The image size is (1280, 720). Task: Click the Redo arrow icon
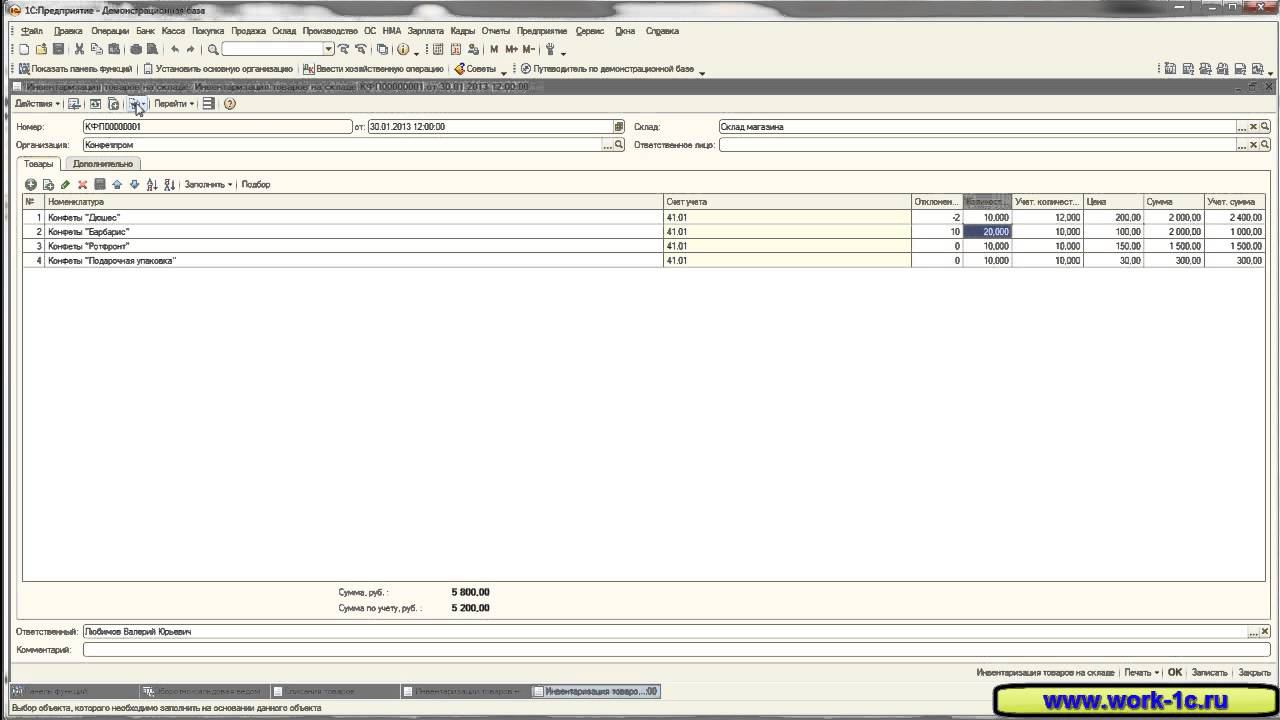tap(191, 49)
